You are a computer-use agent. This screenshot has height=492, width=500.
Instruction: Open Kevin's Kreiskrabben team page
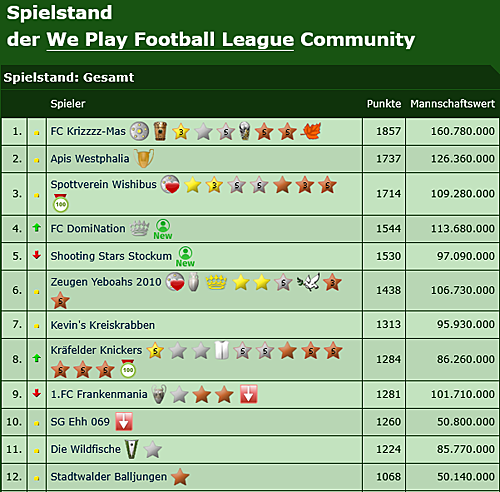(103, 325)
